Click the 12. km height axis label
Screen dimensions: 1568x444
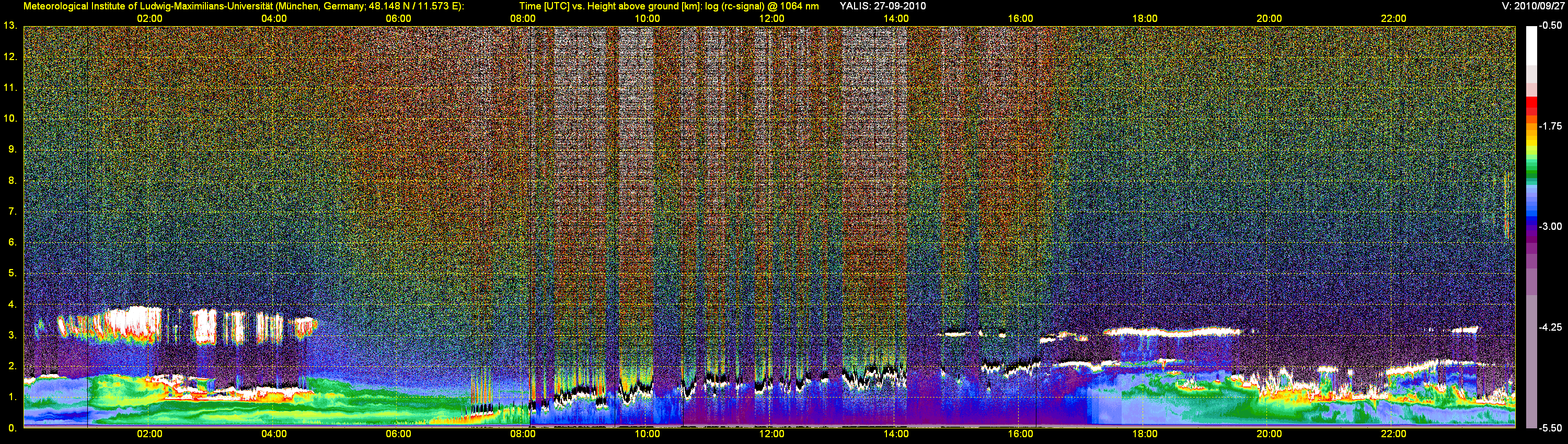pyautogui.click(x=10, y=56)
